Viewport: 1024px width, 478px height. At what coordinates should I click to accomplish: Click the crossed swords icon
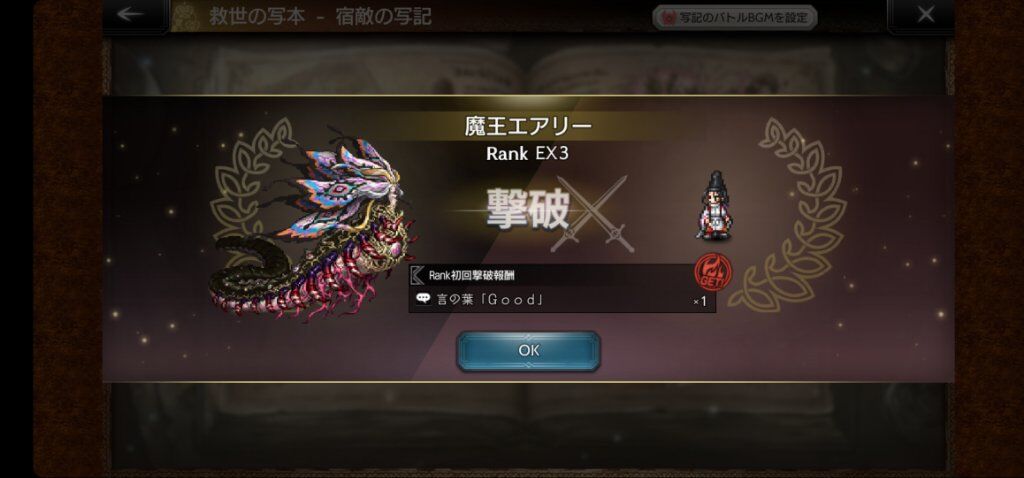(x=592, y=214)
